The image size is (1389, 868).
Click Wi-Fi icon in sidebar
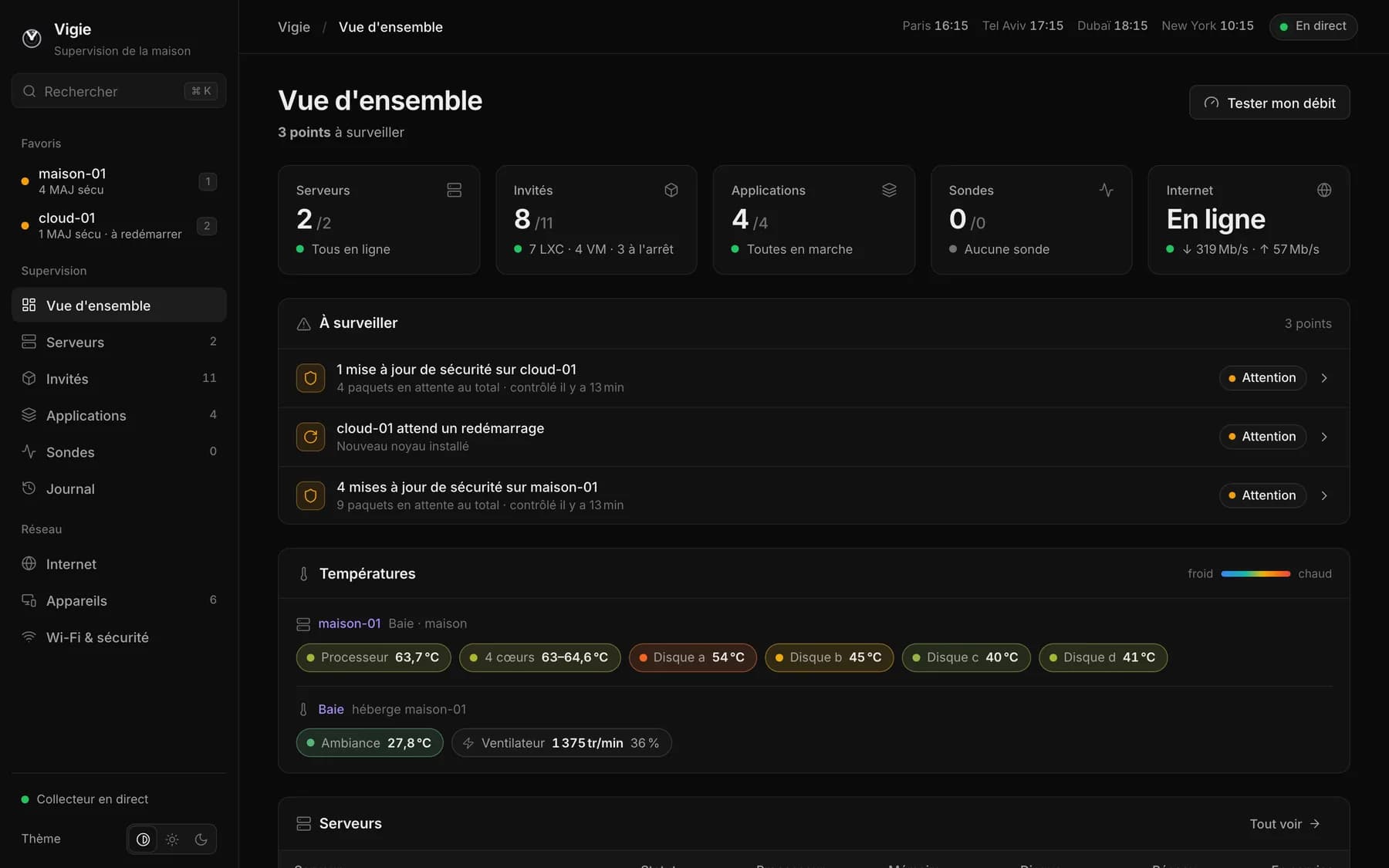coord(29,637)
